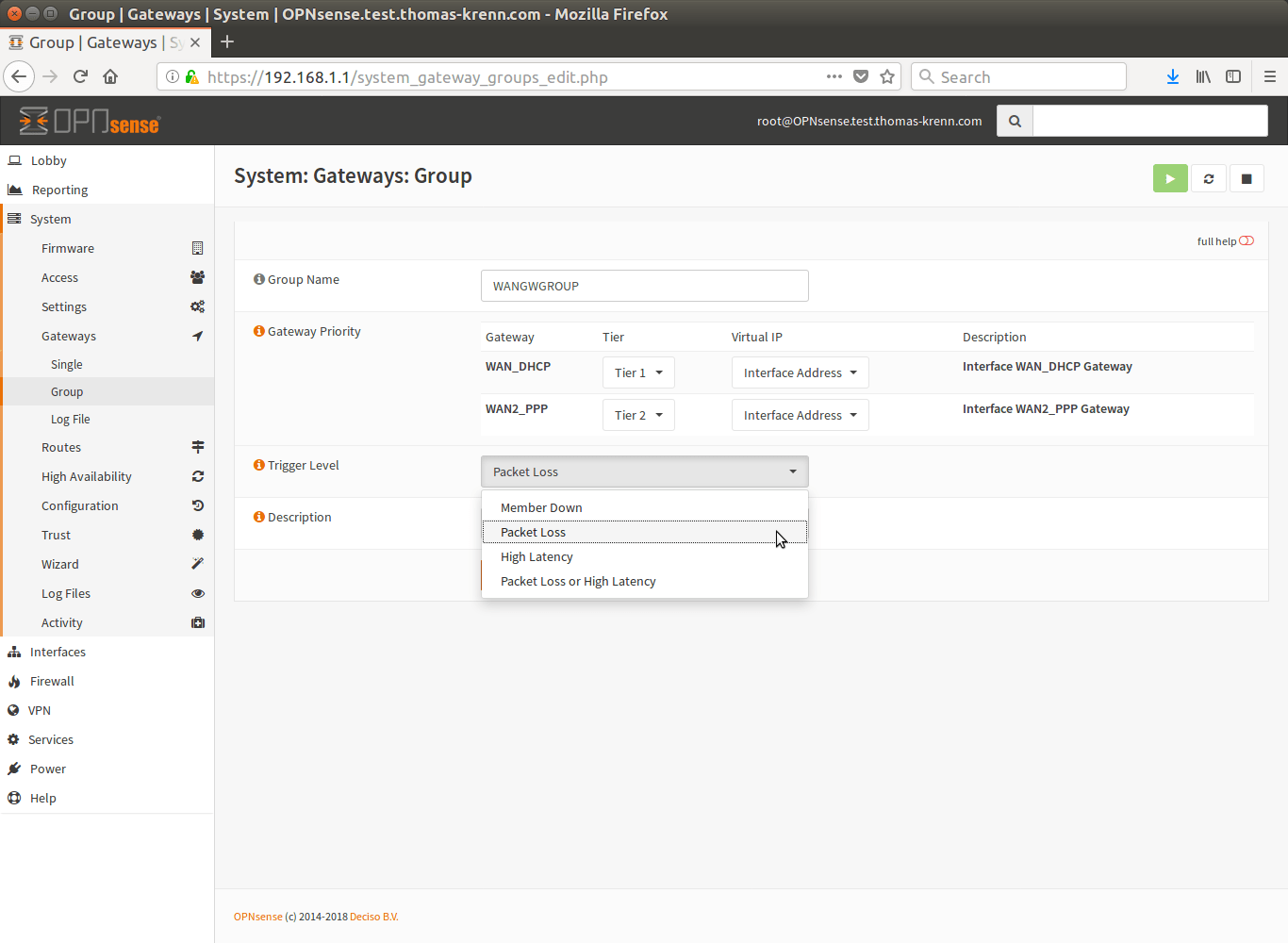Toggle the full help switch
The image size is (1288, 943).
pos(1246,241)
